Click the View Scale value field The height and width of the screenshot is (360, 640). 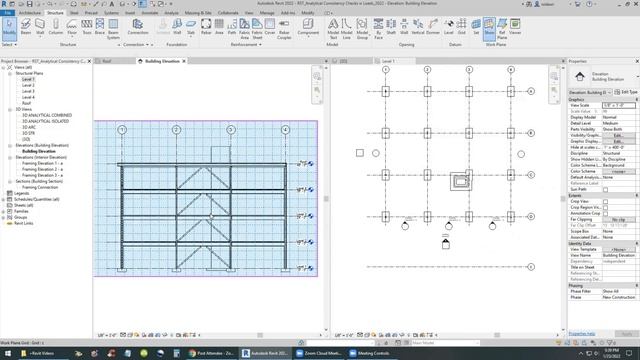[x=619, y=105]
